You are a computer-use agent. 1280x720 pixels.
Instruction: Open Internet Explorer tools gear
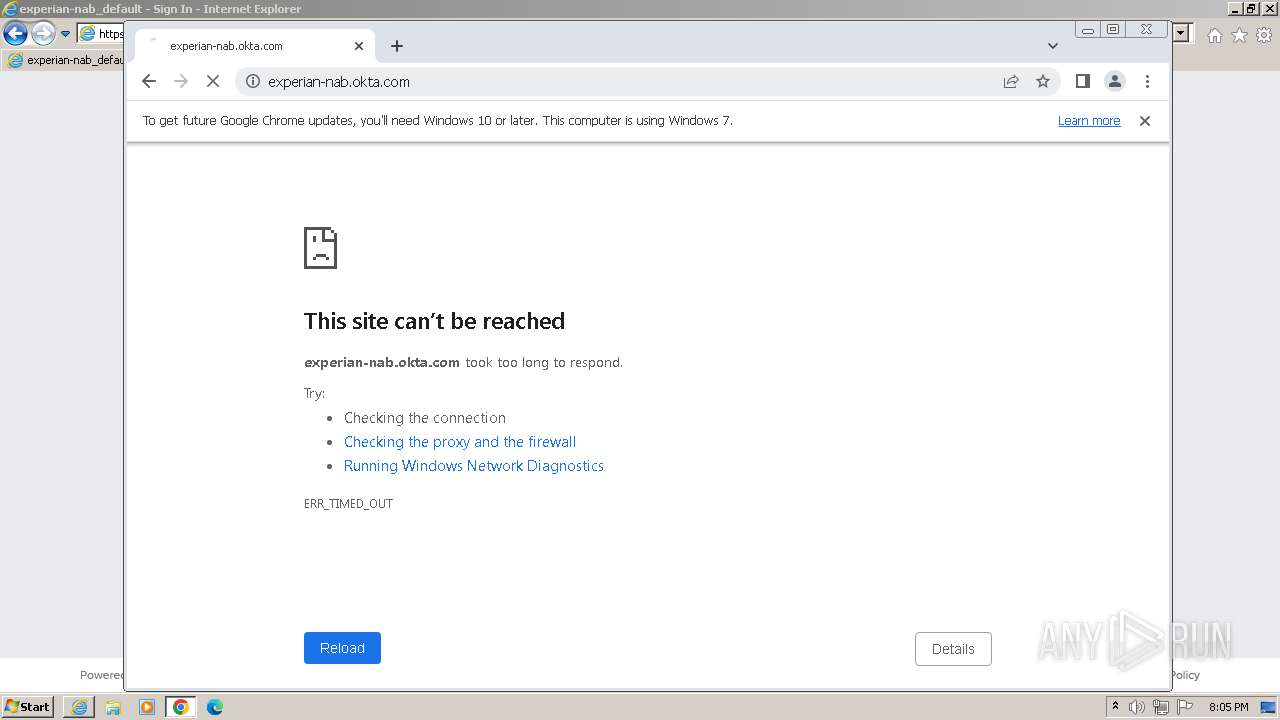(x=1264, y=35)
